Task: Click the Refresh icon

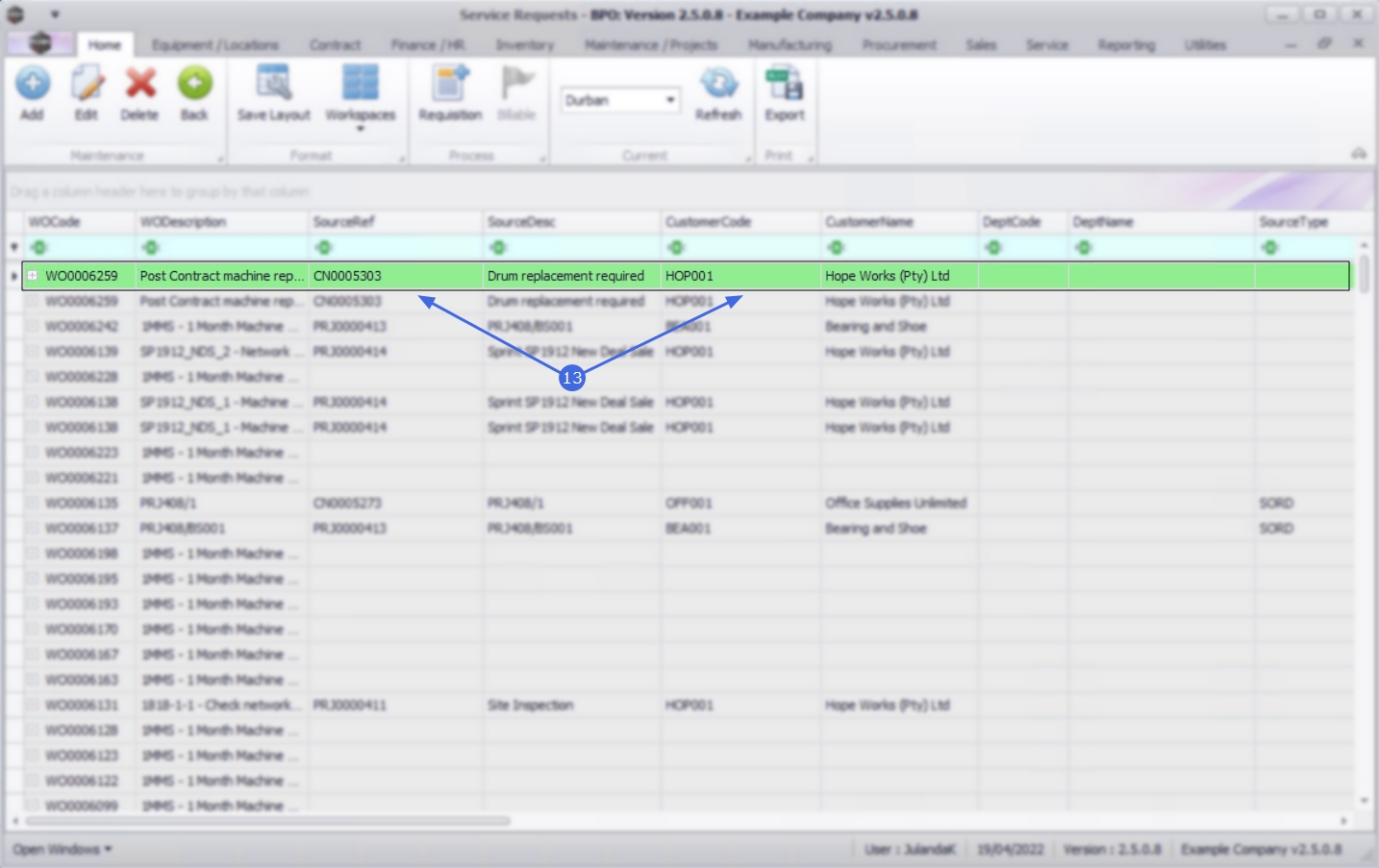Action: coord(718,84)
